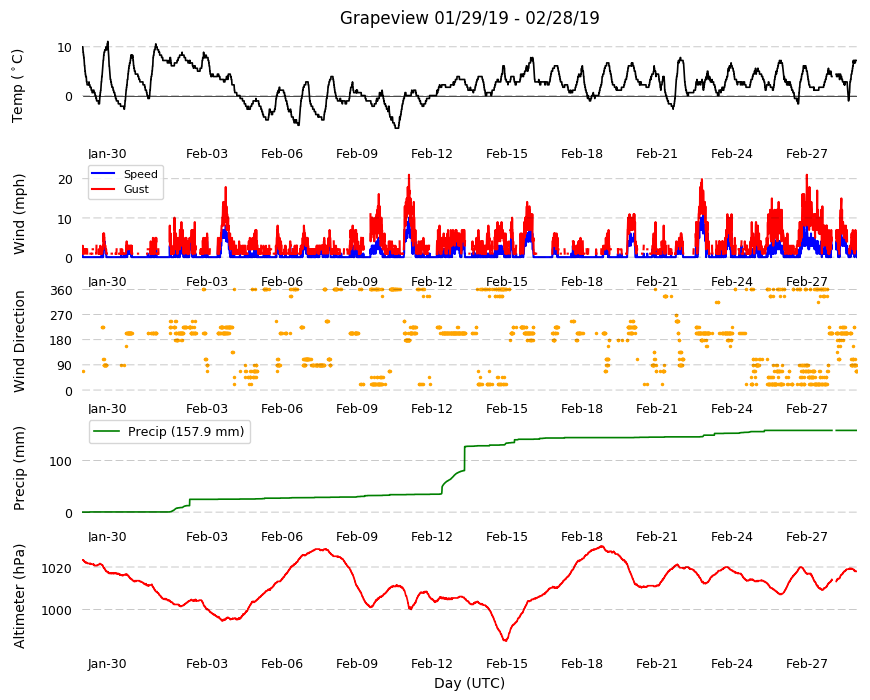Click the green Precip legend line
Image resolution: width=870 pixels, height=700 pixels.
(x=107, y=432)
